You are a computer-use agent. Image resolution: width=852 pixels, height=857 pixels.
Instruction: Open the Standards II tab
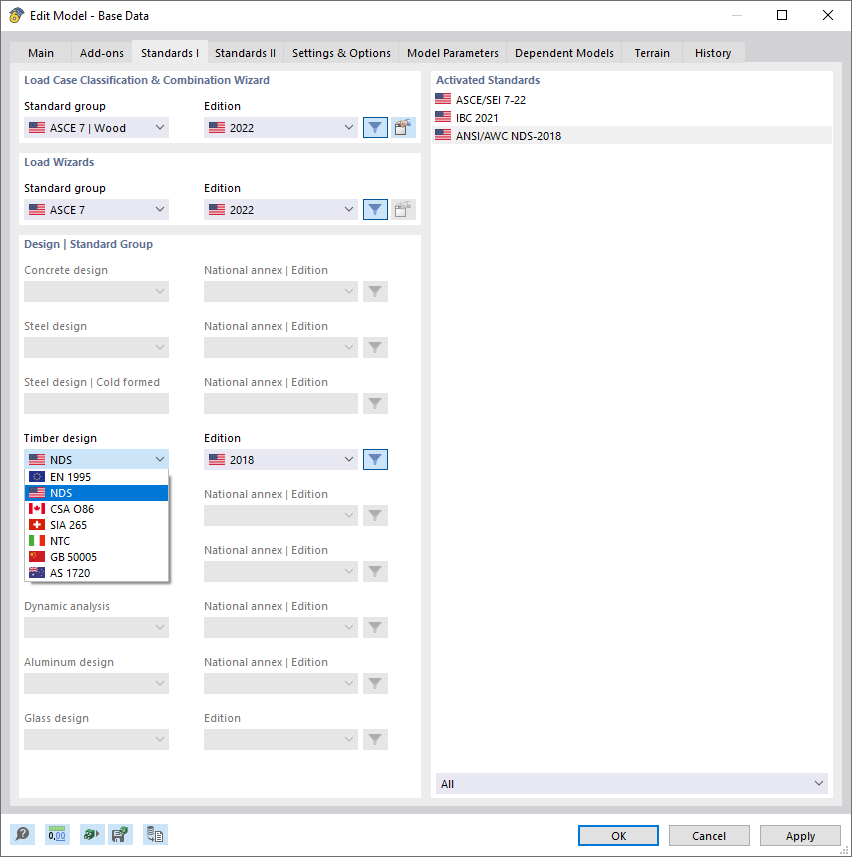[x=245, y=53]
